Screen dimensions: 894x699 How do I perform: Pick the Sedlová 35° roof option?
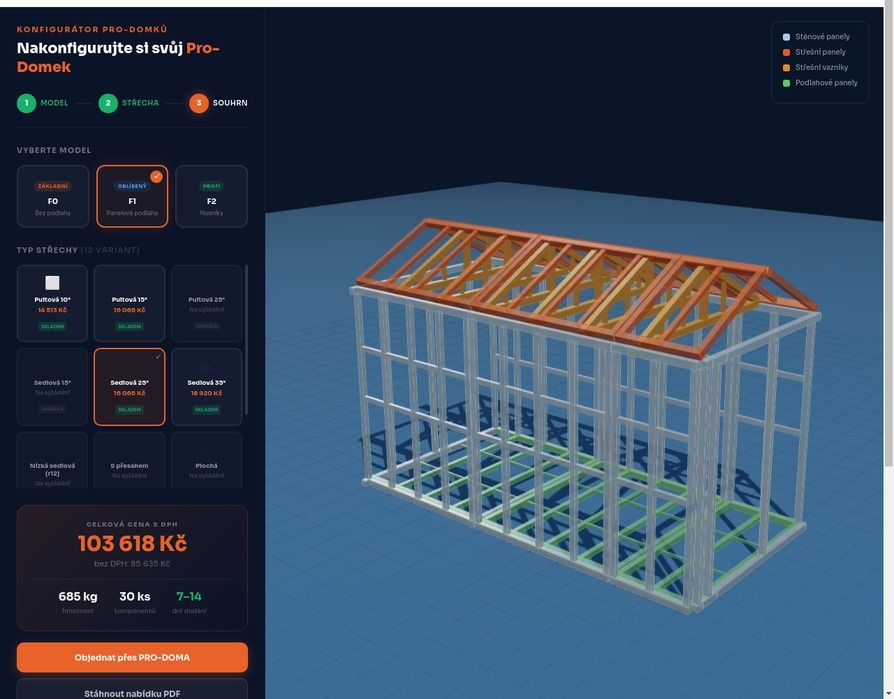[206, 386]
